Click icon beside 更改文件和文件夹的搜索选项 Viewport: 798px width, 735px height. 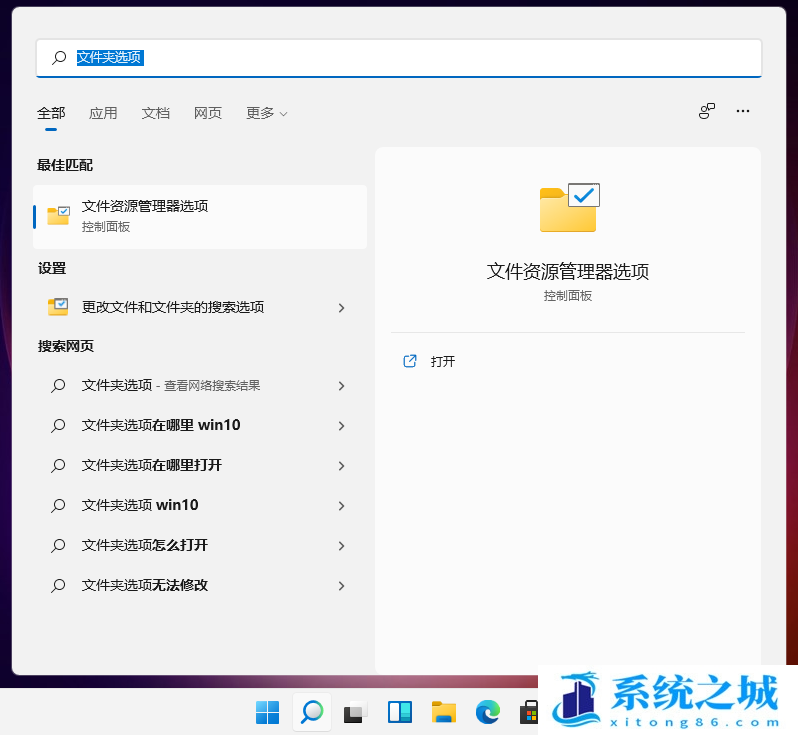[x=58, y=307]
